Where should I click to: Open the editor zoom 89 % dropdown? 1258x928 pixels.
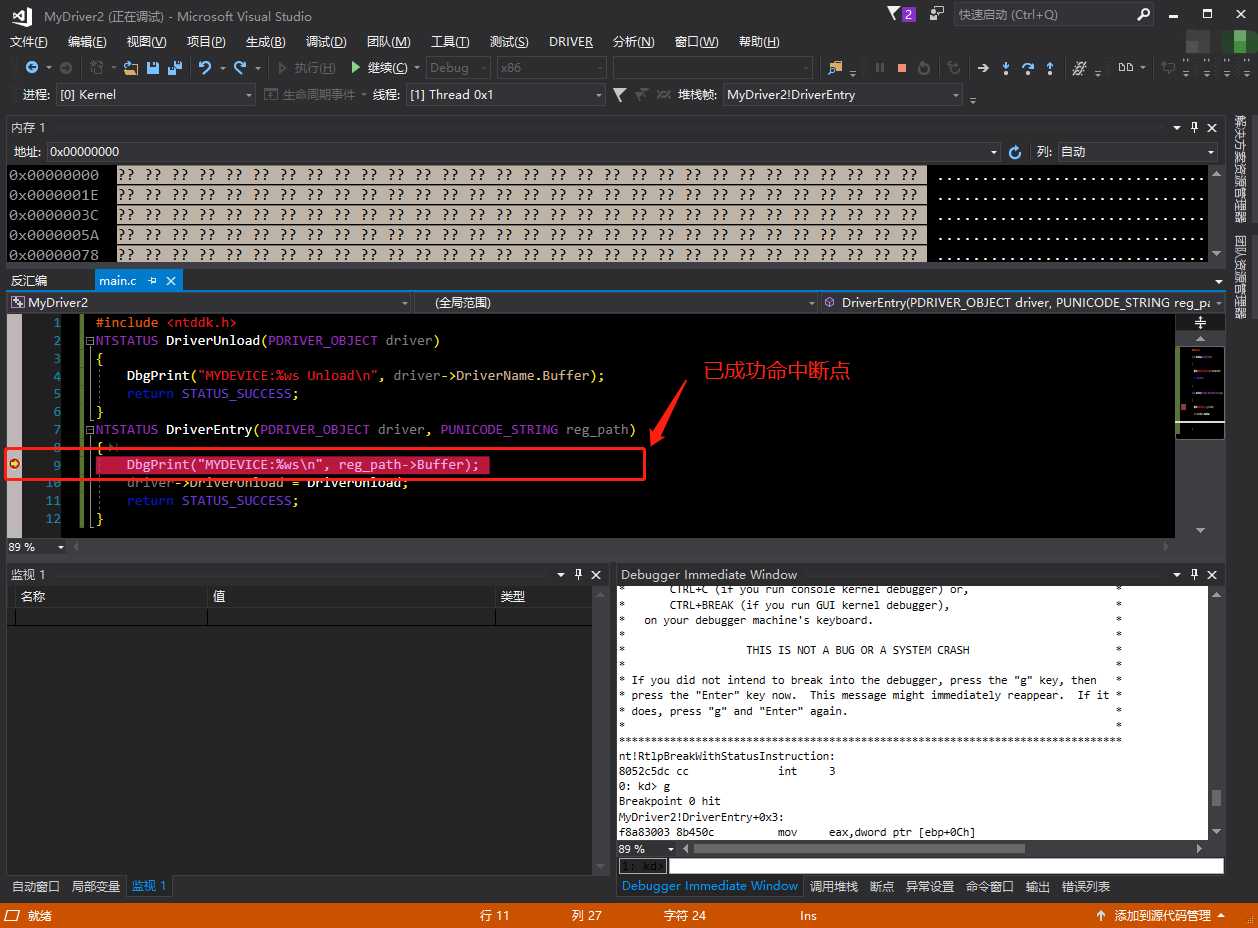point(61,547)
